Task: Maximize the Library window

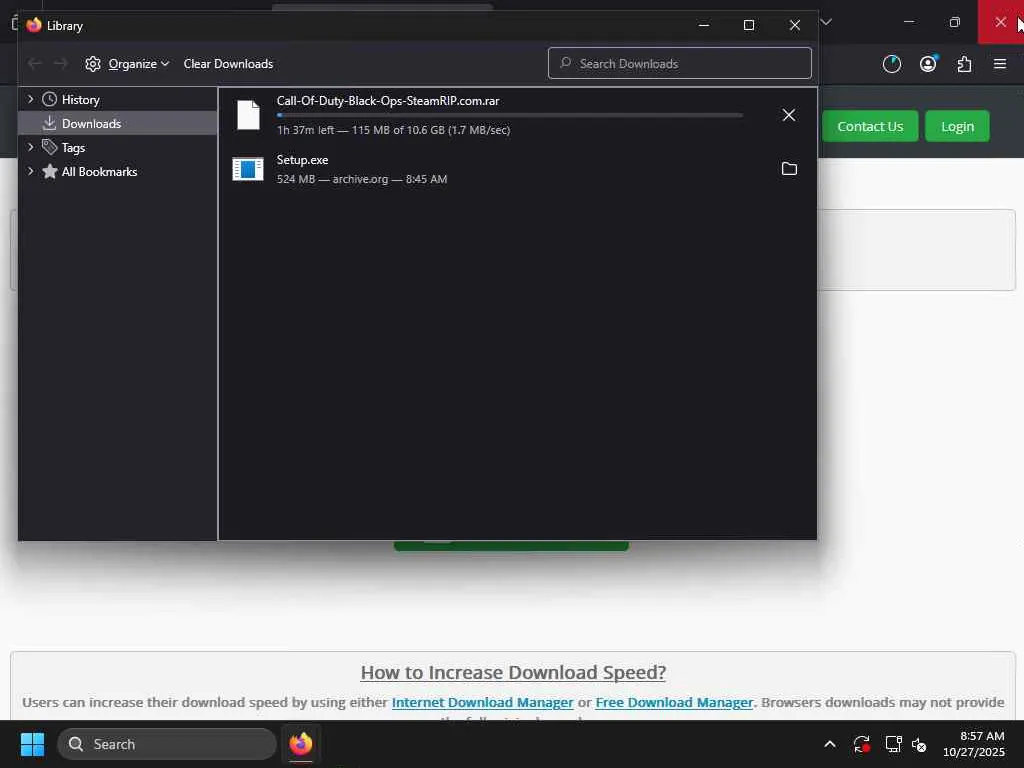Action: click(x=749, y=25)
